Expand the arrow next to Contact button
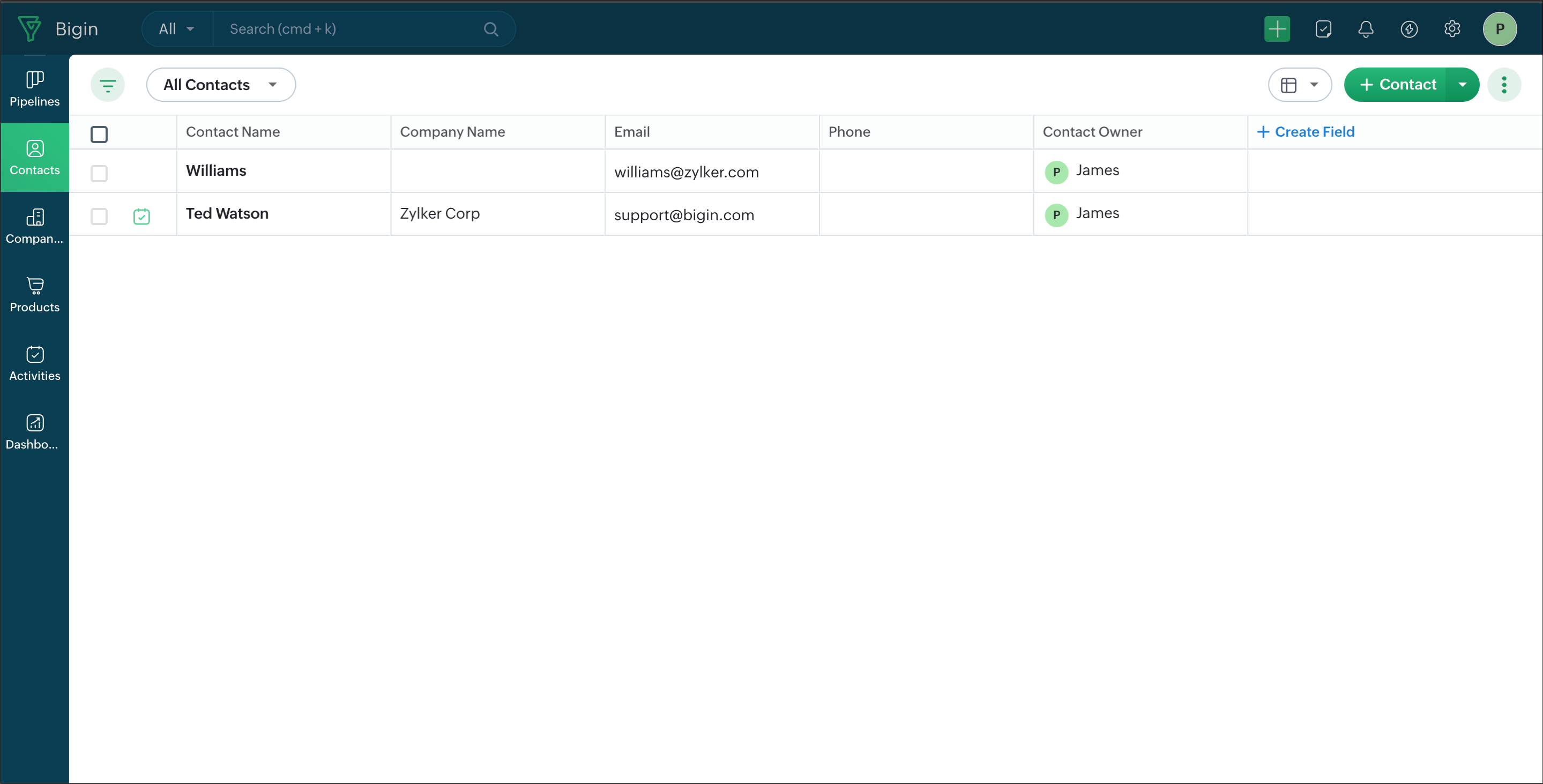This screenshot has height=784, width=1543. [x=1462, y=85]
